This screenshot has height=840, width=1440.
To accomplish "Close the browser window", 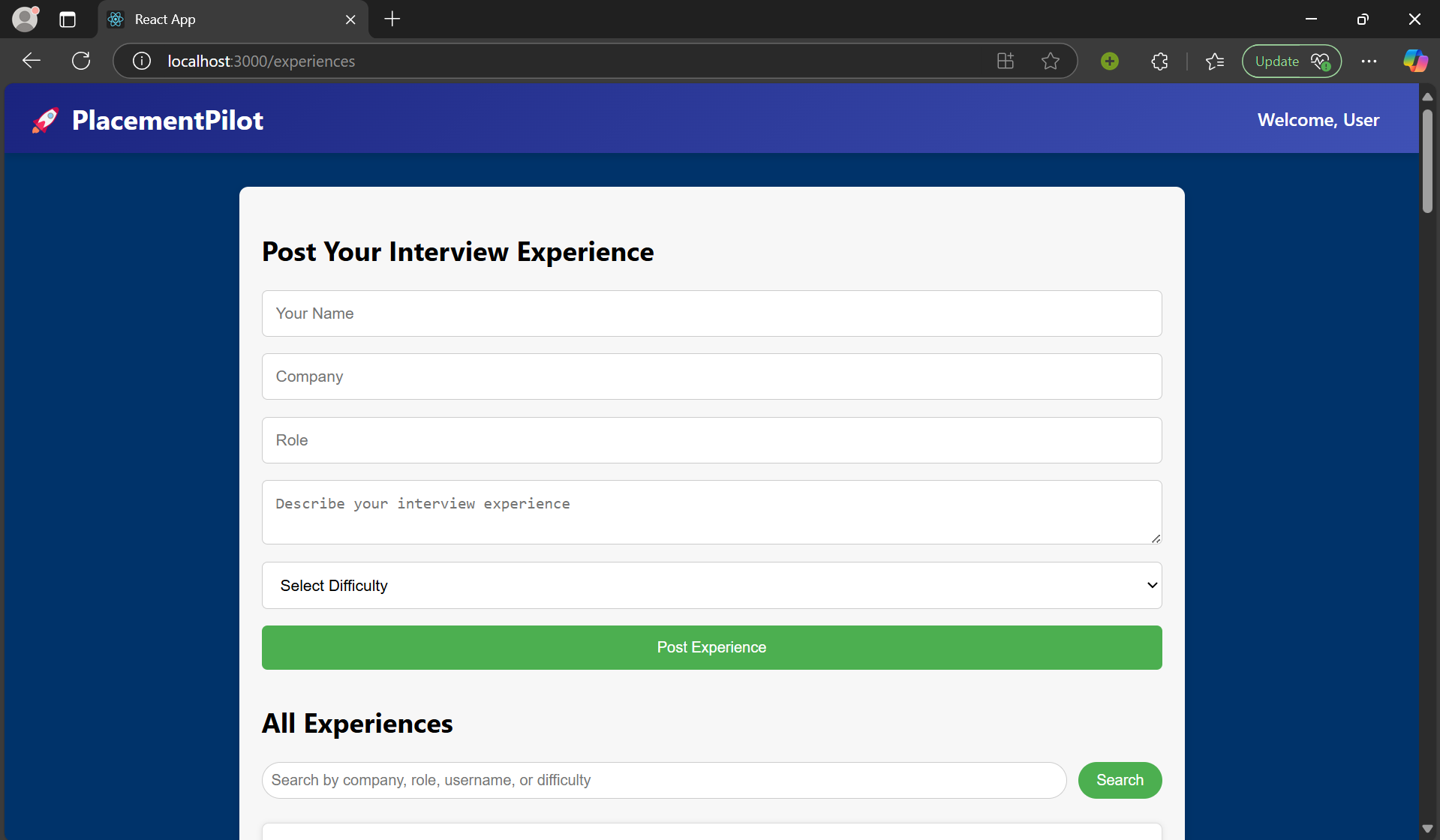I will tap(1414, 19).
